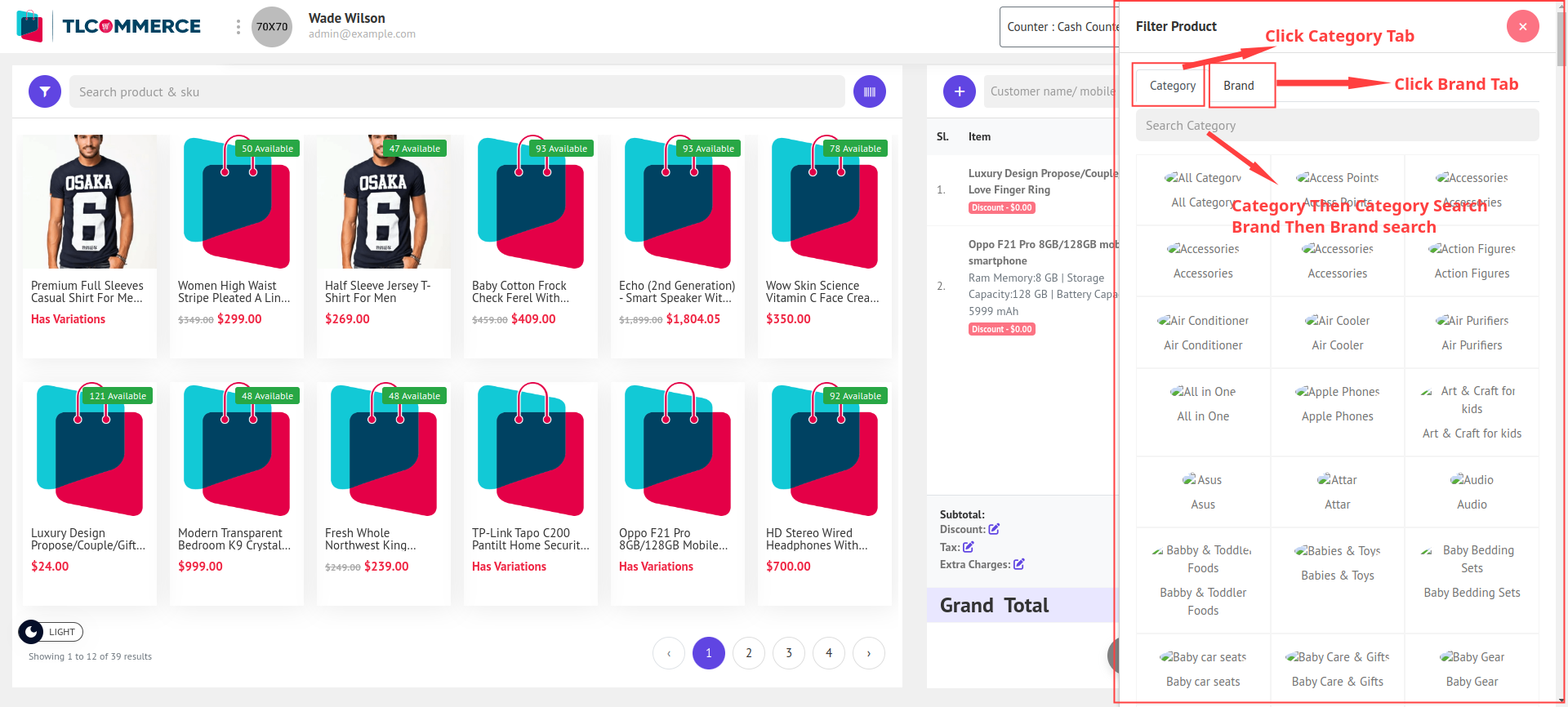
Task: Go to next page of products
Action: click(x=868, y=653)
